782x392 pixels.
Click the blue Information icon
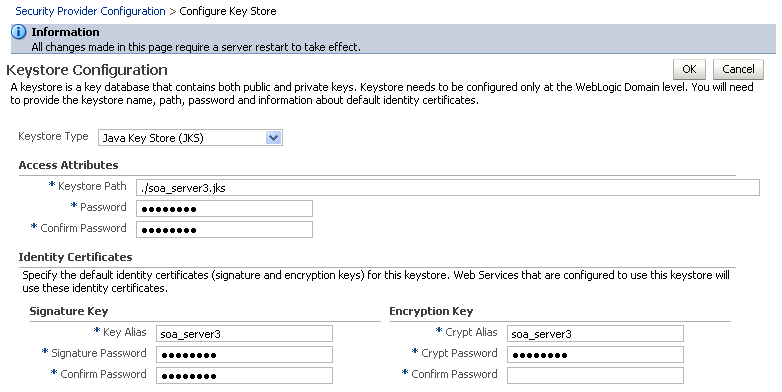pyautogui.click(x=18, y=32)
